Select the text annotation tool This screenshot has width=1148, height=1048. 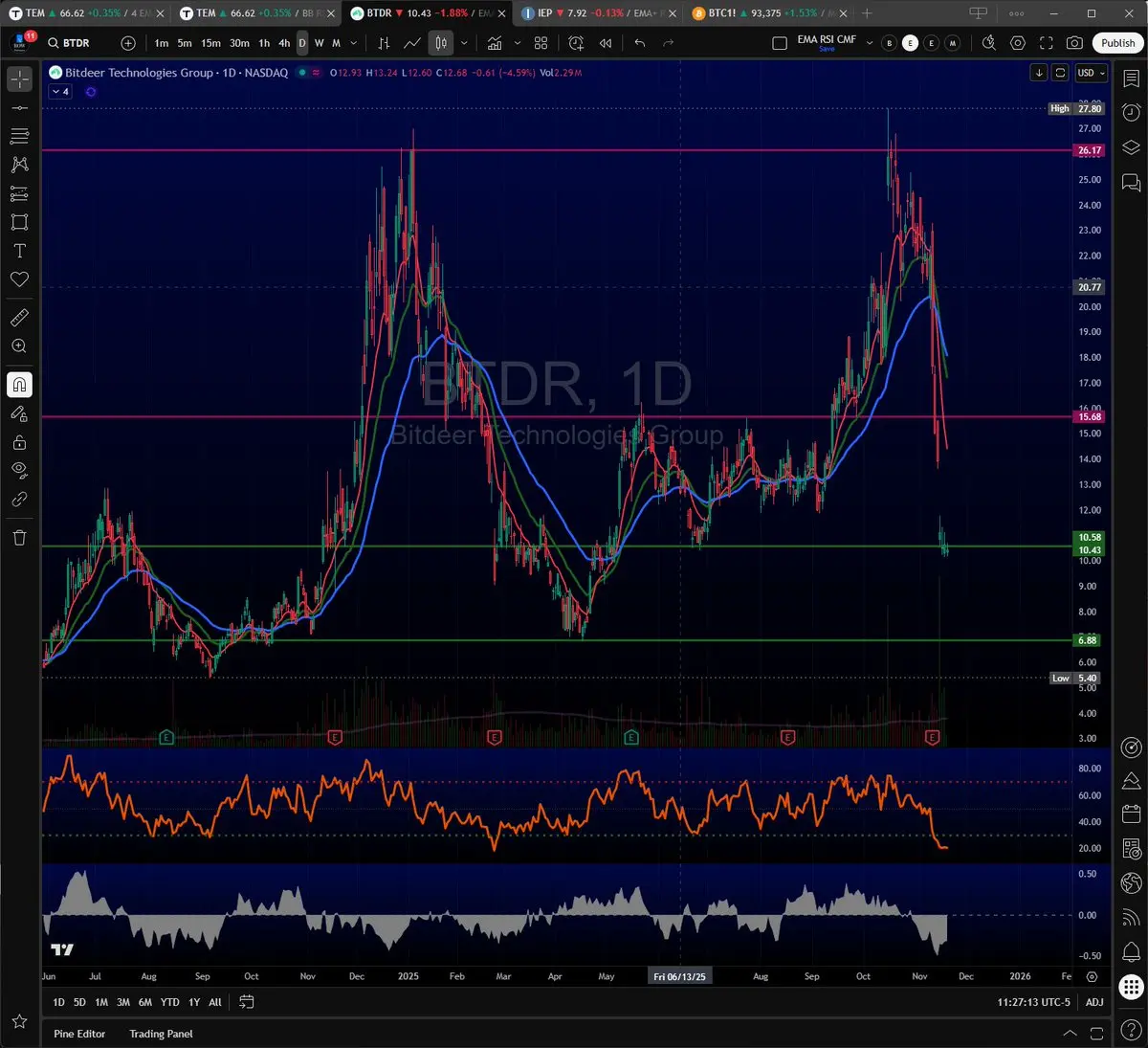[x=19, y=251]
